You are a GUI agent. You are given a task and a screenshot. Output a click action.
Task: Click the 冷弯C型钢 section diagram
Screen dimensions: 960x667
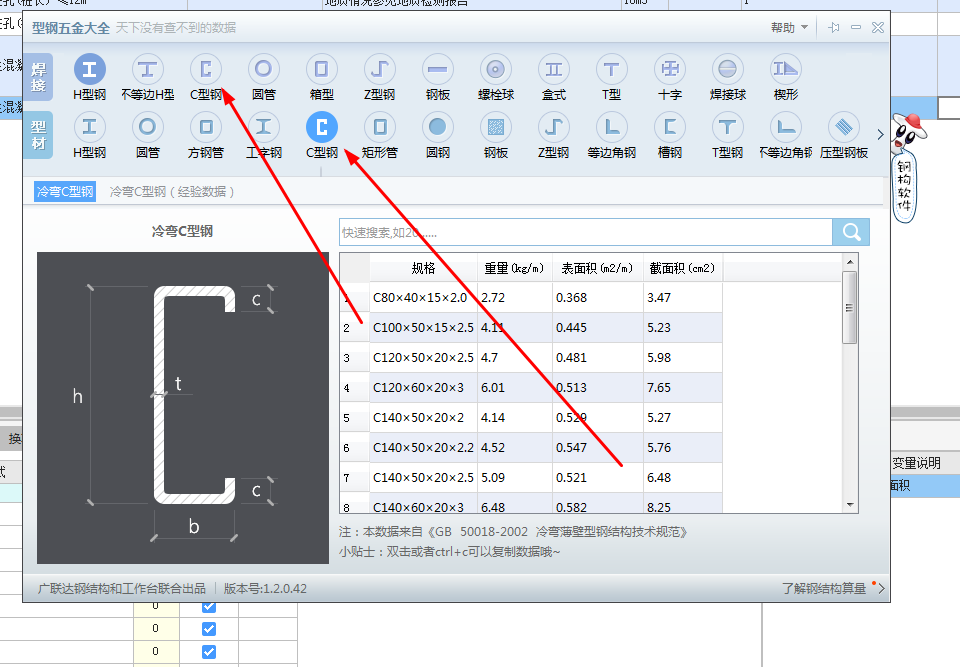point(182,408)
